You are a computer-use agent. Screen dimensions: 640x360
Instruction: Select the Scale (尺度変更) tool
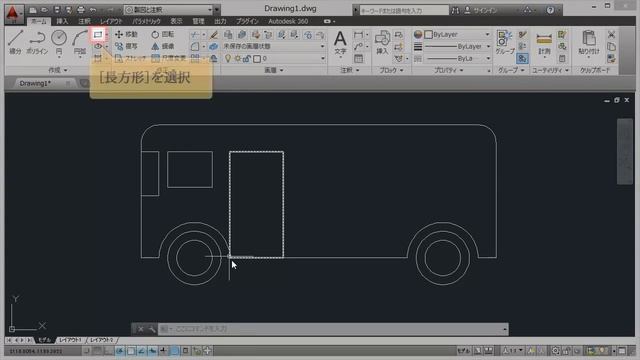169,58
